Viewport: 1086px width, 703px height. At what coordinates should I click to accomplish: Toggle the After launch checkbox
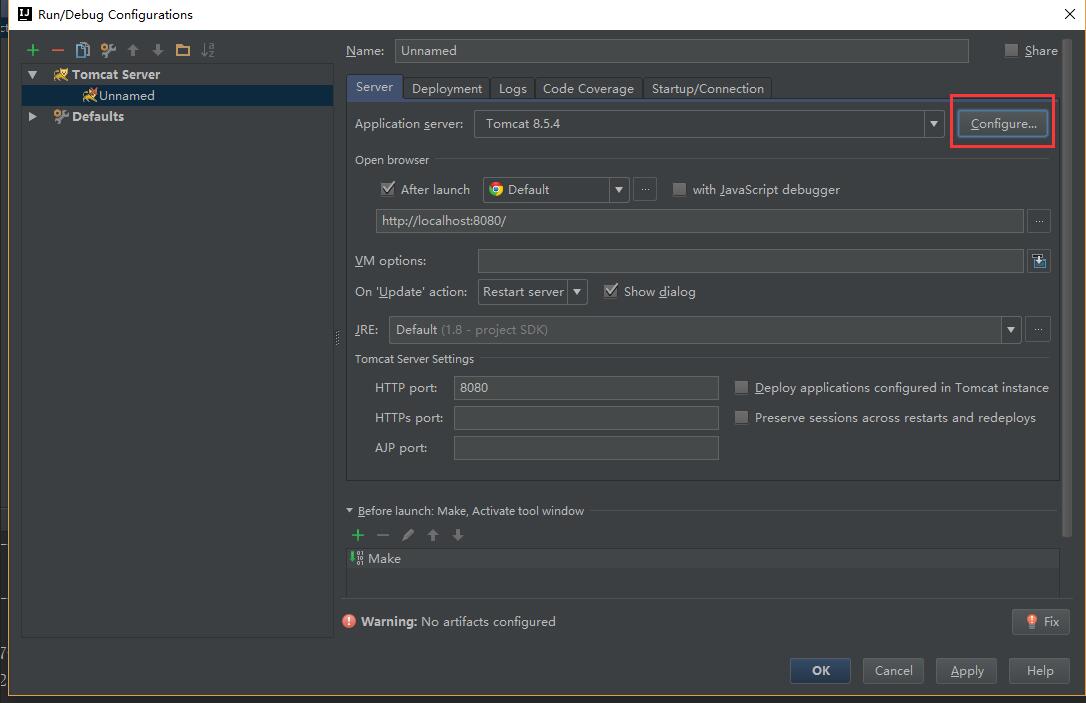[388, 188]
